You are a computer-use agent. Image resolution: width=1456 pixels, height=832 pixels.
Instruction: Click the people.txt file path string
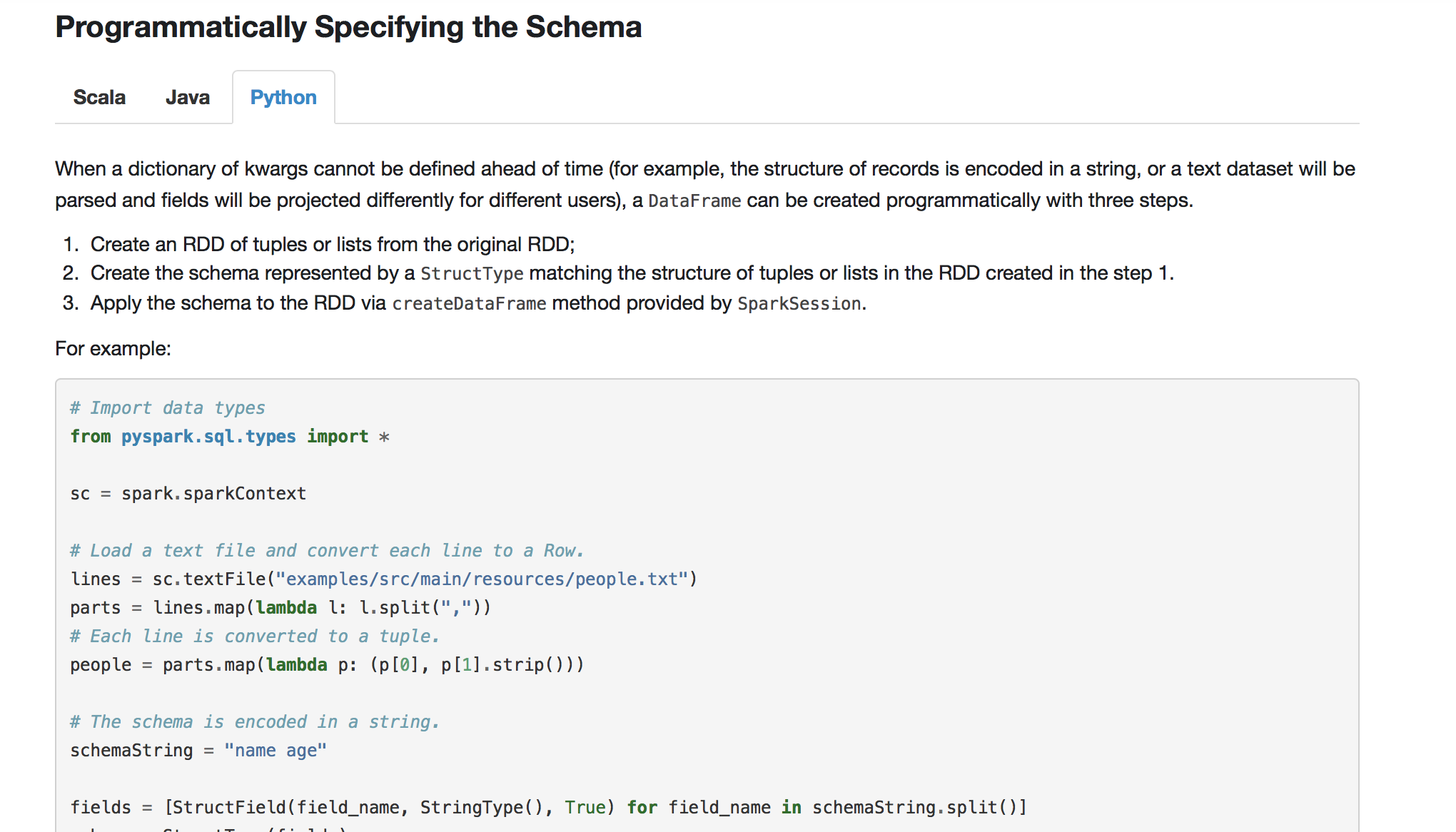482,579
